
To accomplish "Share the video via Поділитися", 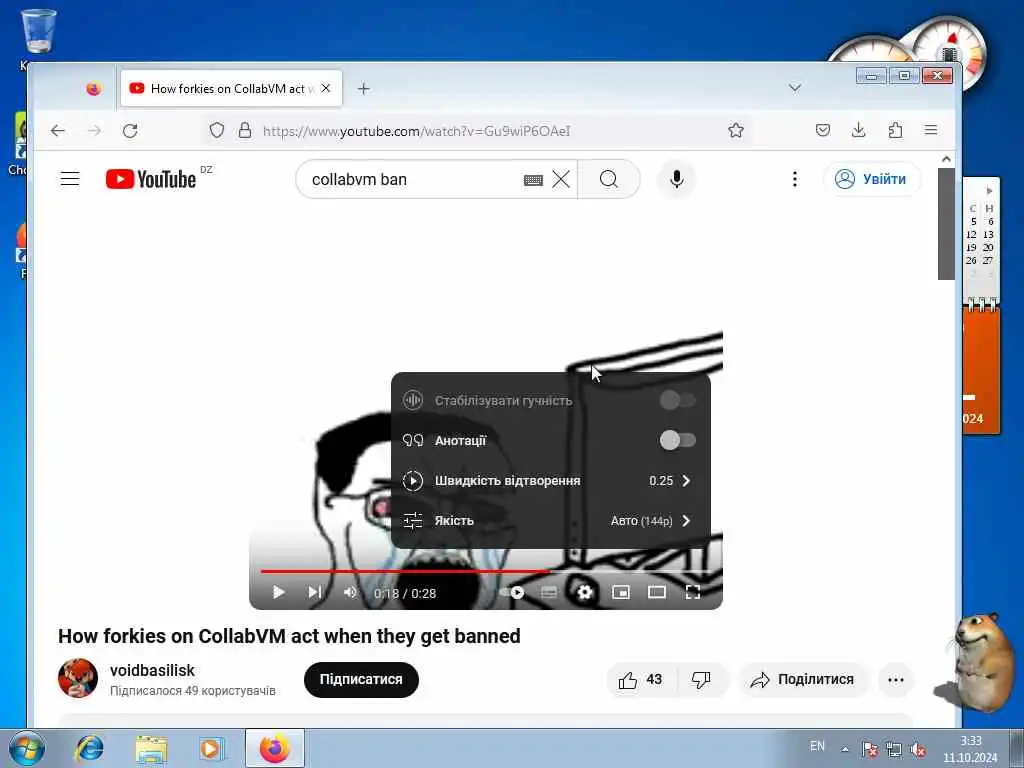I will point(803,680).
